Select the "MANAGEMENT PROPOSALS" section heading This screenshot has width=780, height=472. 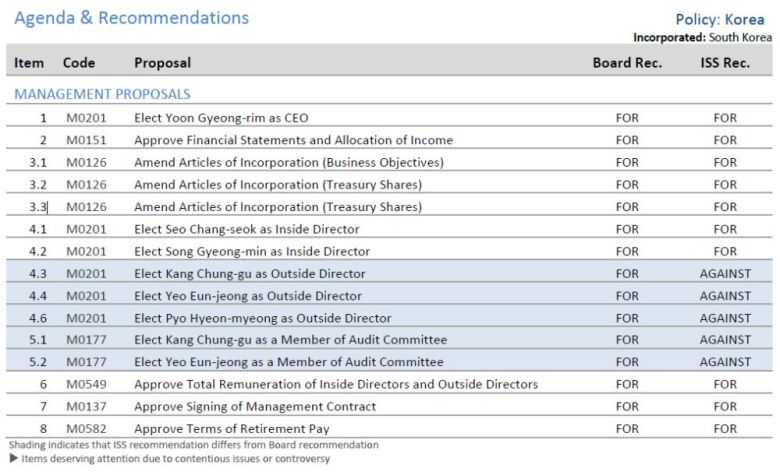102,94
